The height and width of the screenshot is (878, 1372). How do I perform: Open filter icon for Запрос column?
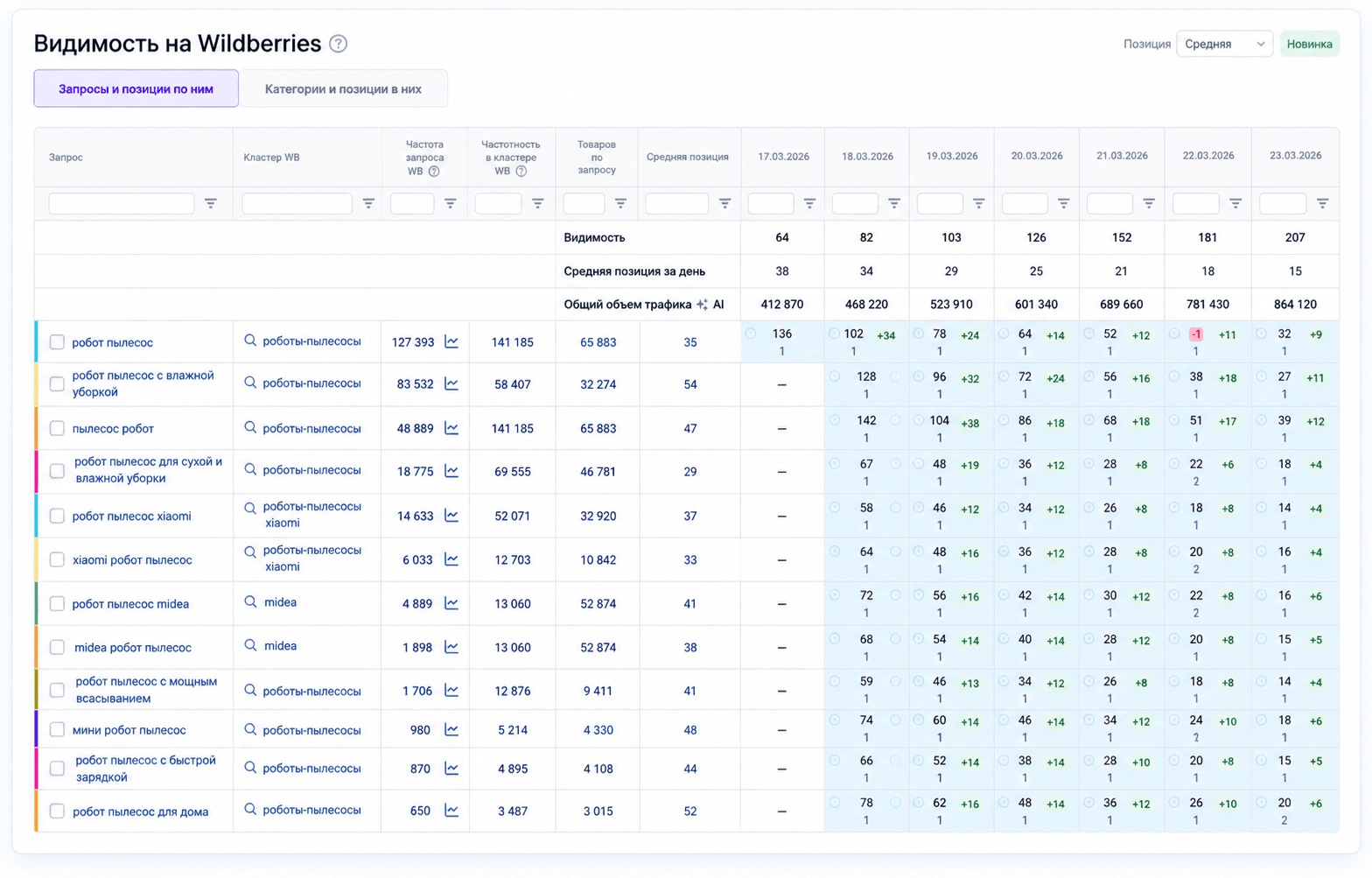click(211, 203)
